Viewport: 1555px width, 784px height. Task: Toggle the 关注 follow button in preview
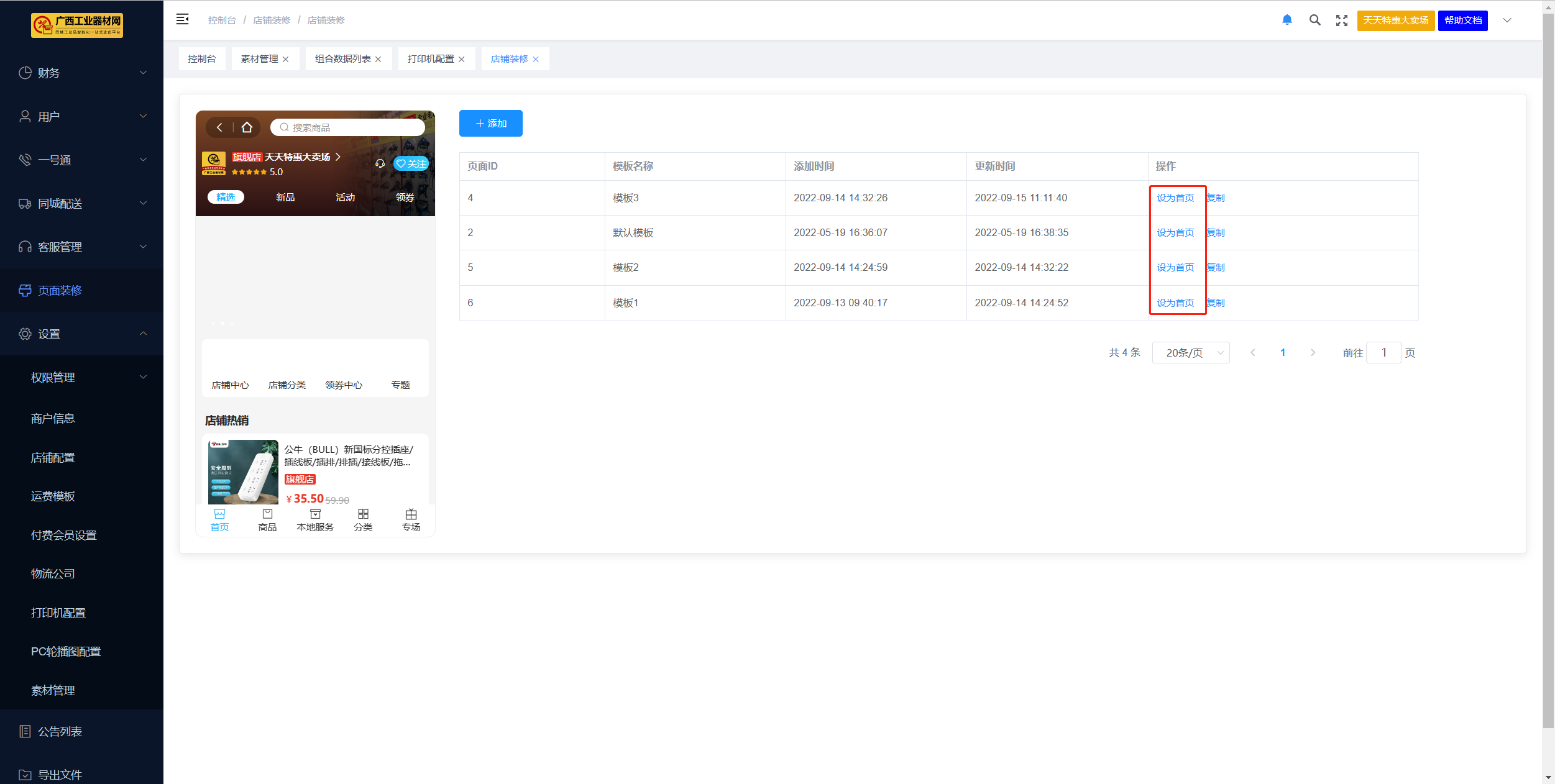tap(411, 163)
